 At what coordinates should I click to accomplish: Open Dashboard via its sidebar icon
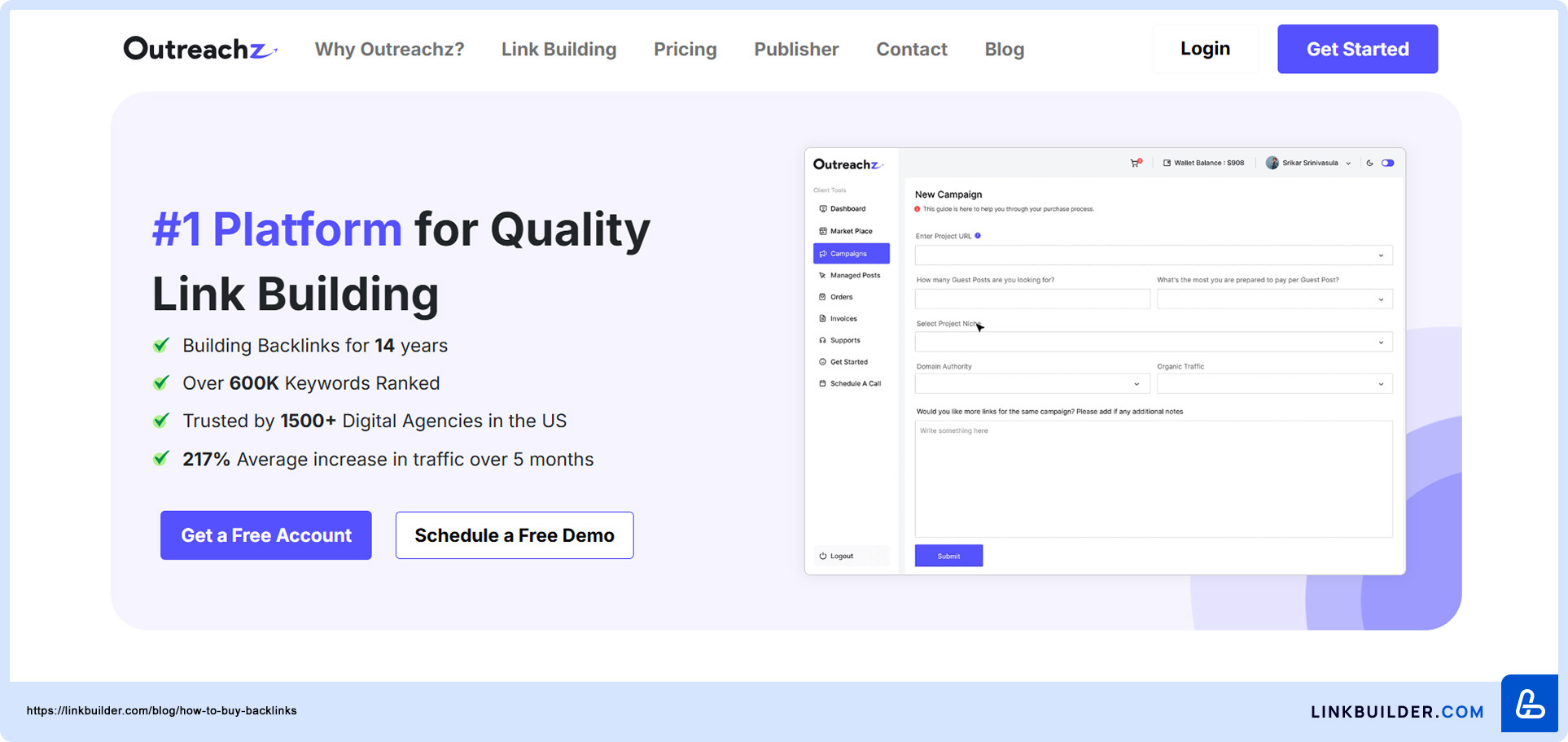pyautogui.click(x=822, y=209)
